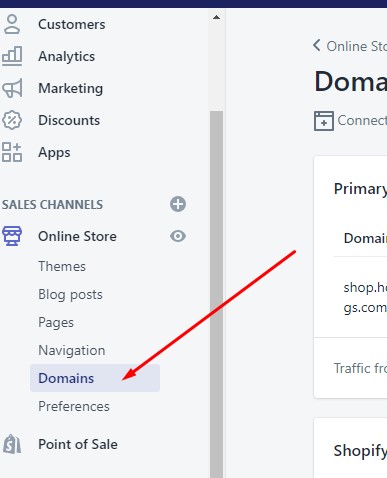Open the Customers menu item
This screenshot has width=387, height=478.
pos(72,24)
